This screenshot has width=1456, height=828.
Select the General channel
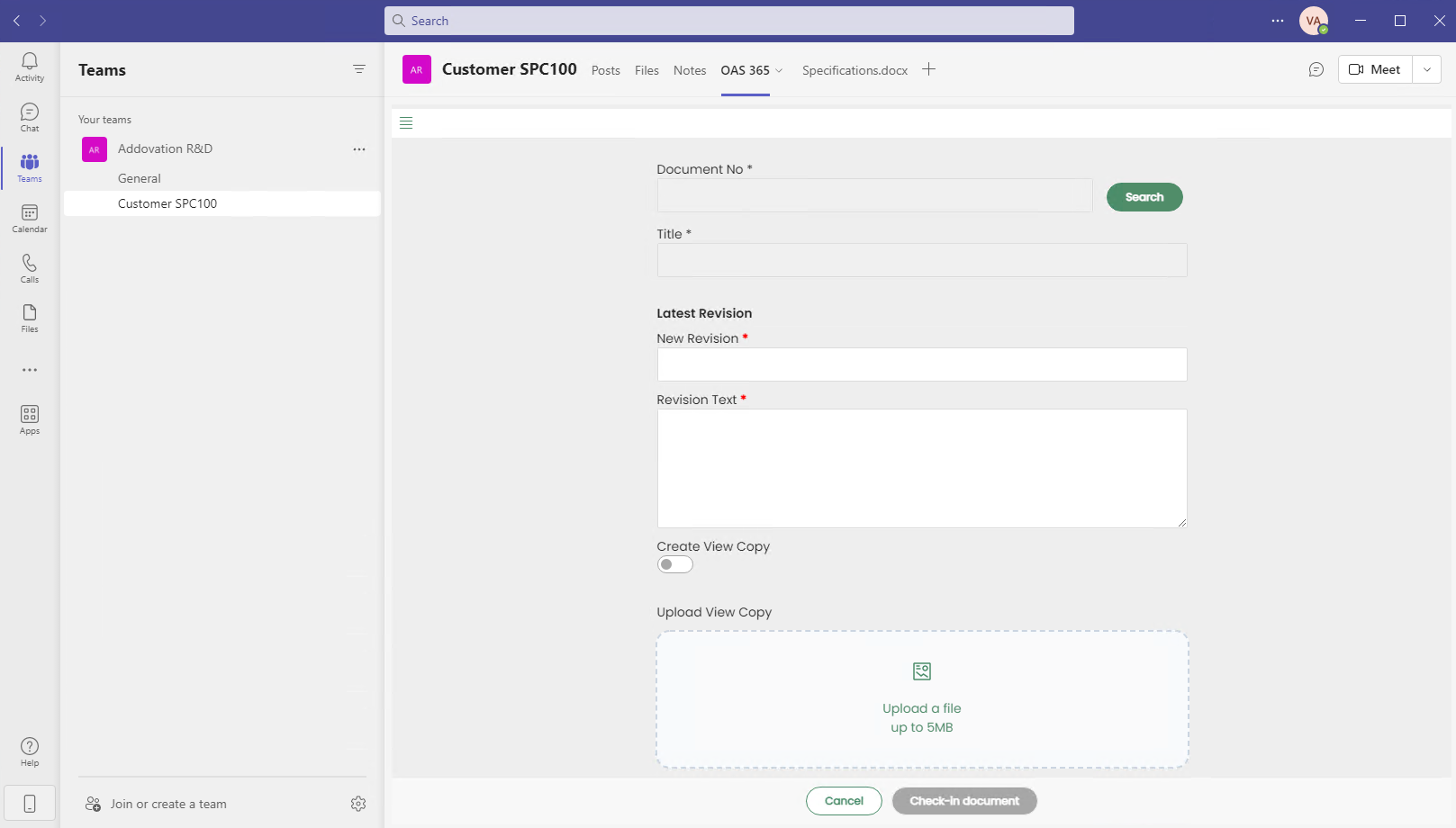point(140,178)
